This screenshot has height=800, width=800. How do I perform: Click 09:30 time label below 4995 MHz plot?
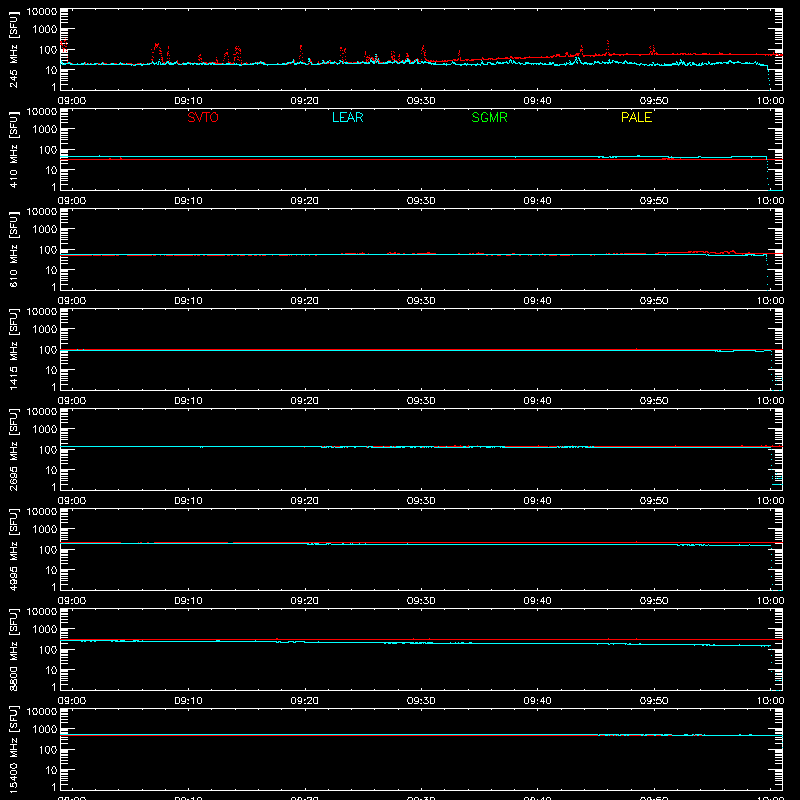[421, 601]
